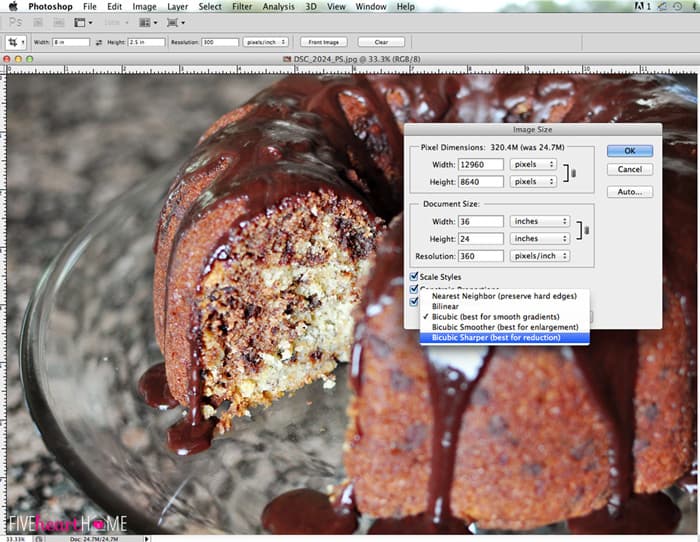
Task: Click the Ps application icon in application bar
Action: tap(16, 22)
